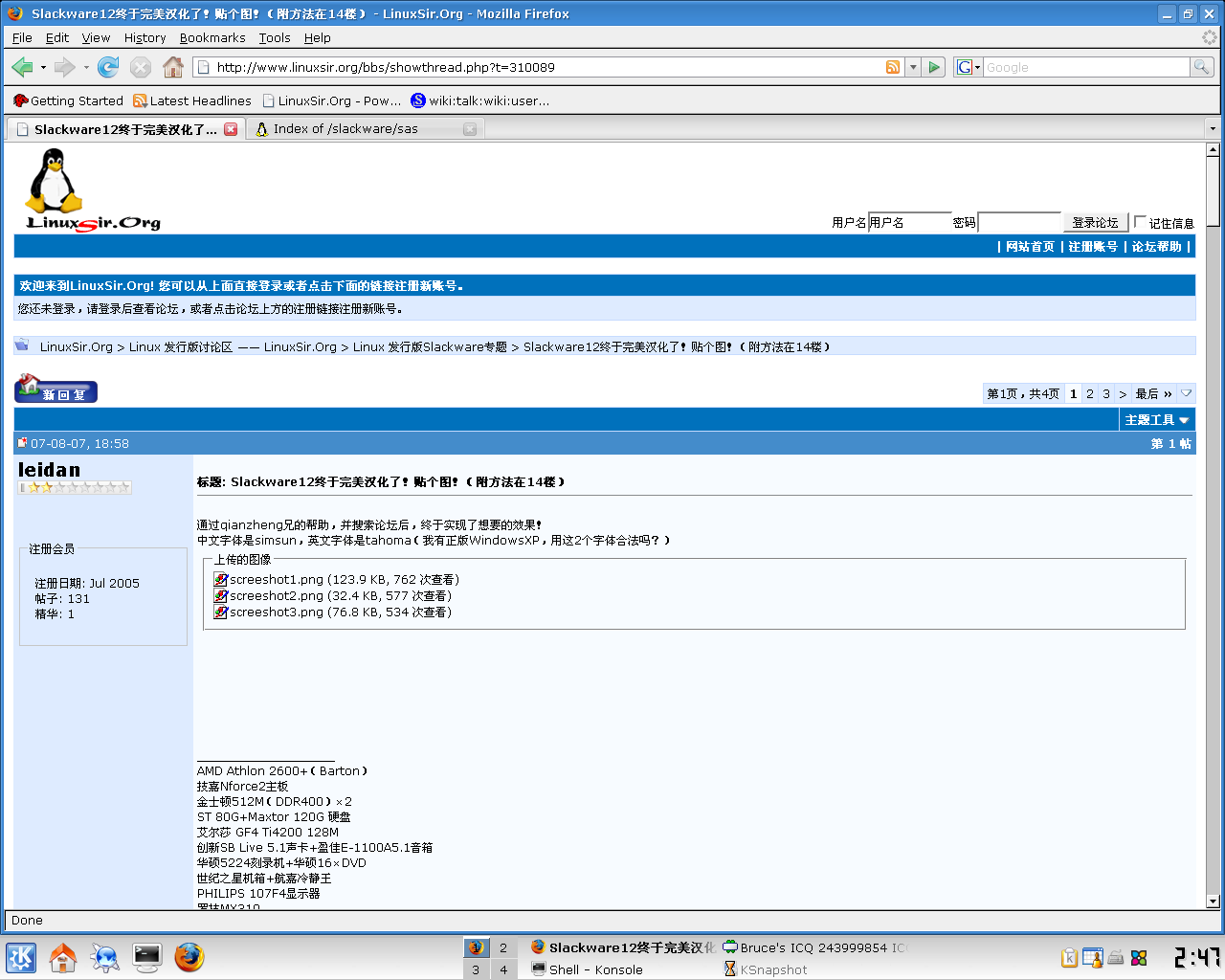
Task: Open the Help menu
Action: coord(318,37)
